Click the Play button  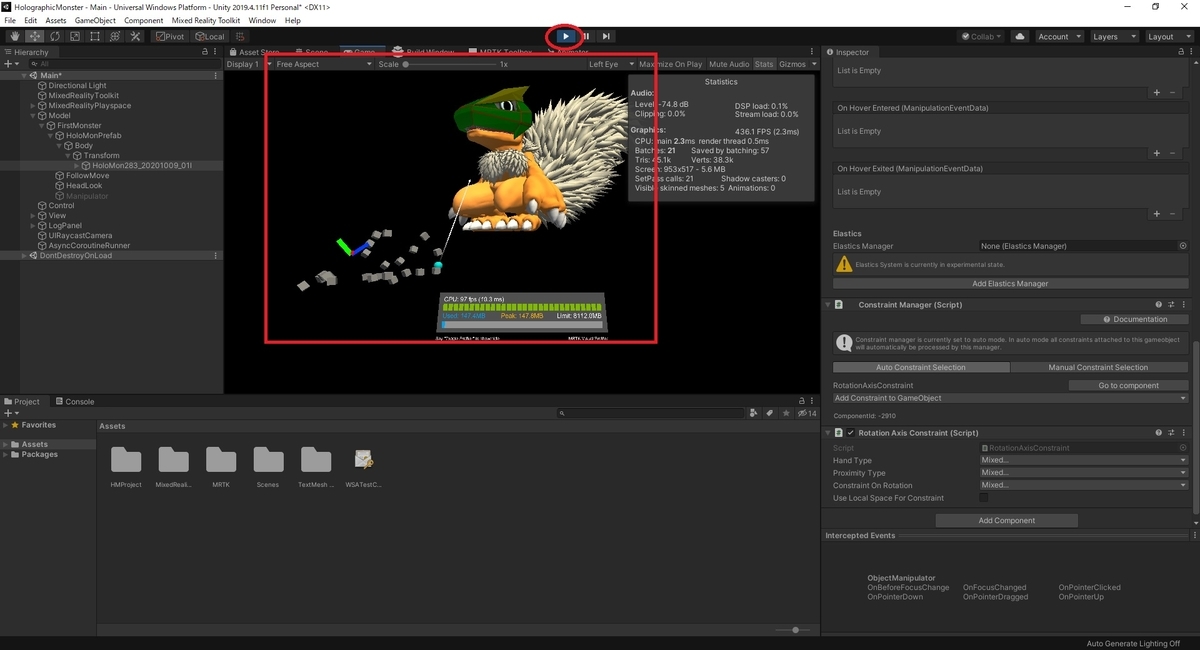click(566, 36)
